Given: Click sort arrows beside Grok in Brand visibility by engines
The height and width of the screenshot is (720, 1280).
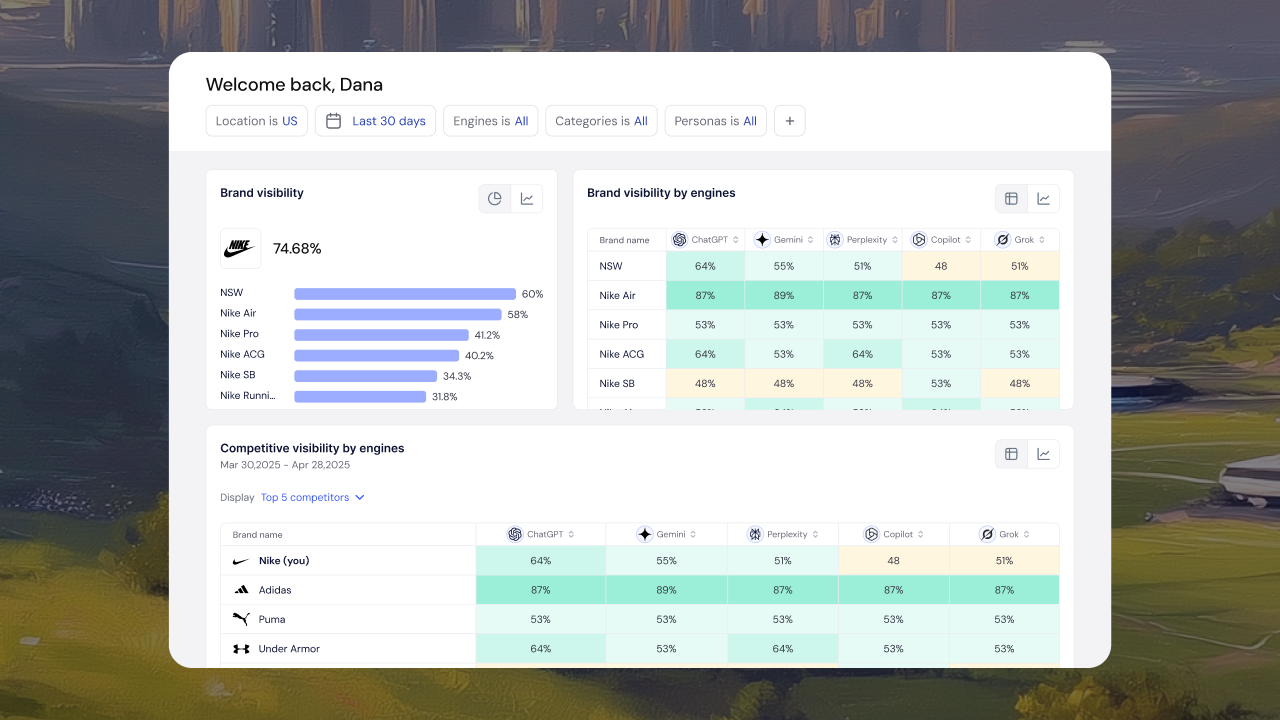Looking at the screenshot, I should tap(1042, 240).
